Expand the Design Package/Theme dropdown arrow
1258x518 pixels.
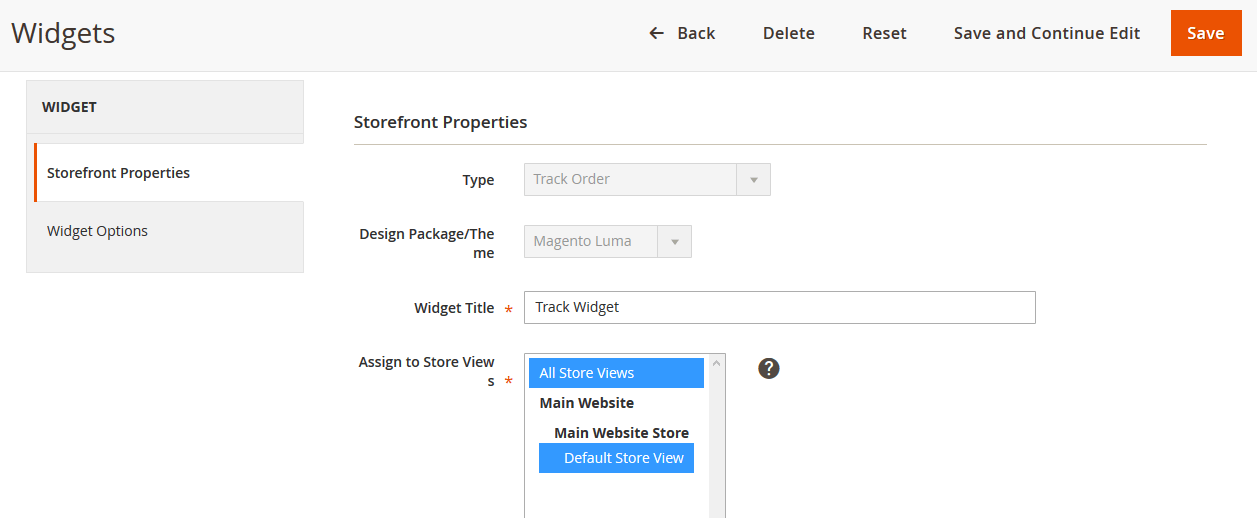674,242
